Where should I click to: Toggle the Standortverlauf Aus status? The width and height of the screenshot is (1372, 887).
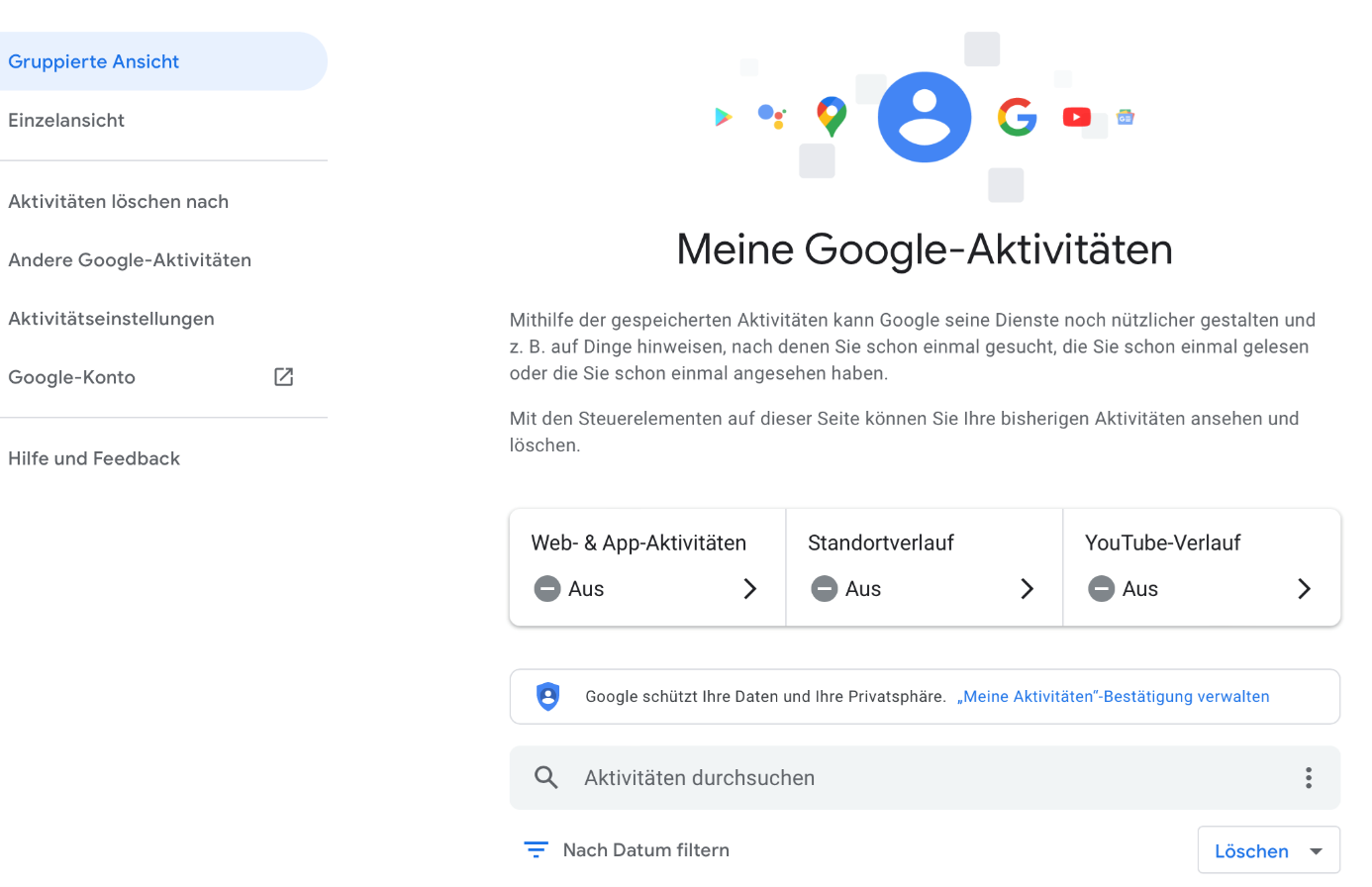pyautogui.click(x=846, y=589)
